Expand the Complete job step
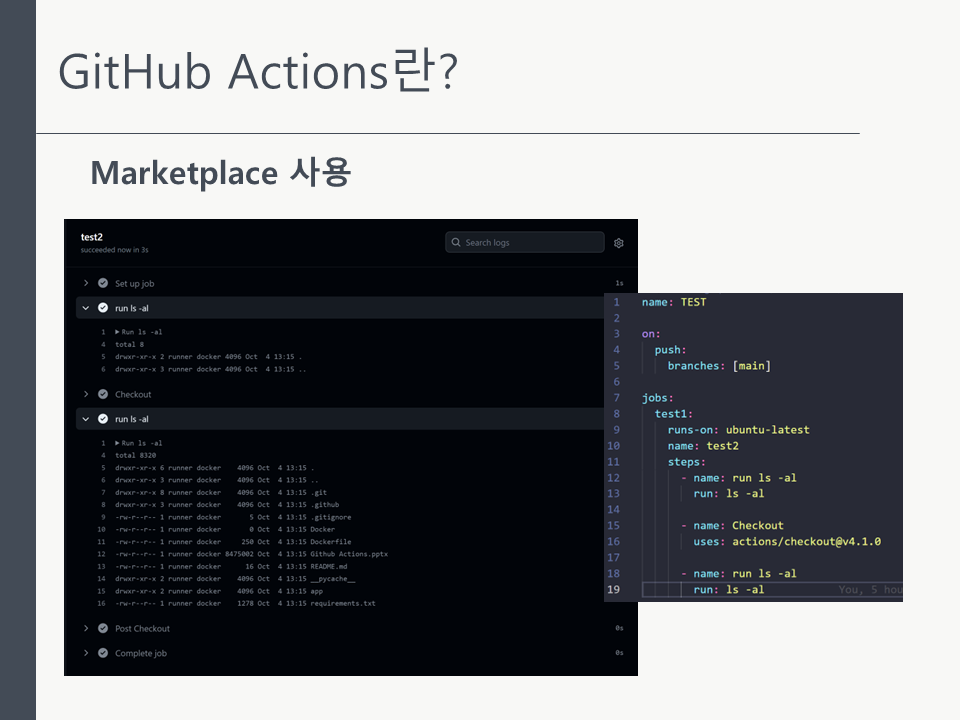Viewport: 960px width, 720px height. pos(86,653)
